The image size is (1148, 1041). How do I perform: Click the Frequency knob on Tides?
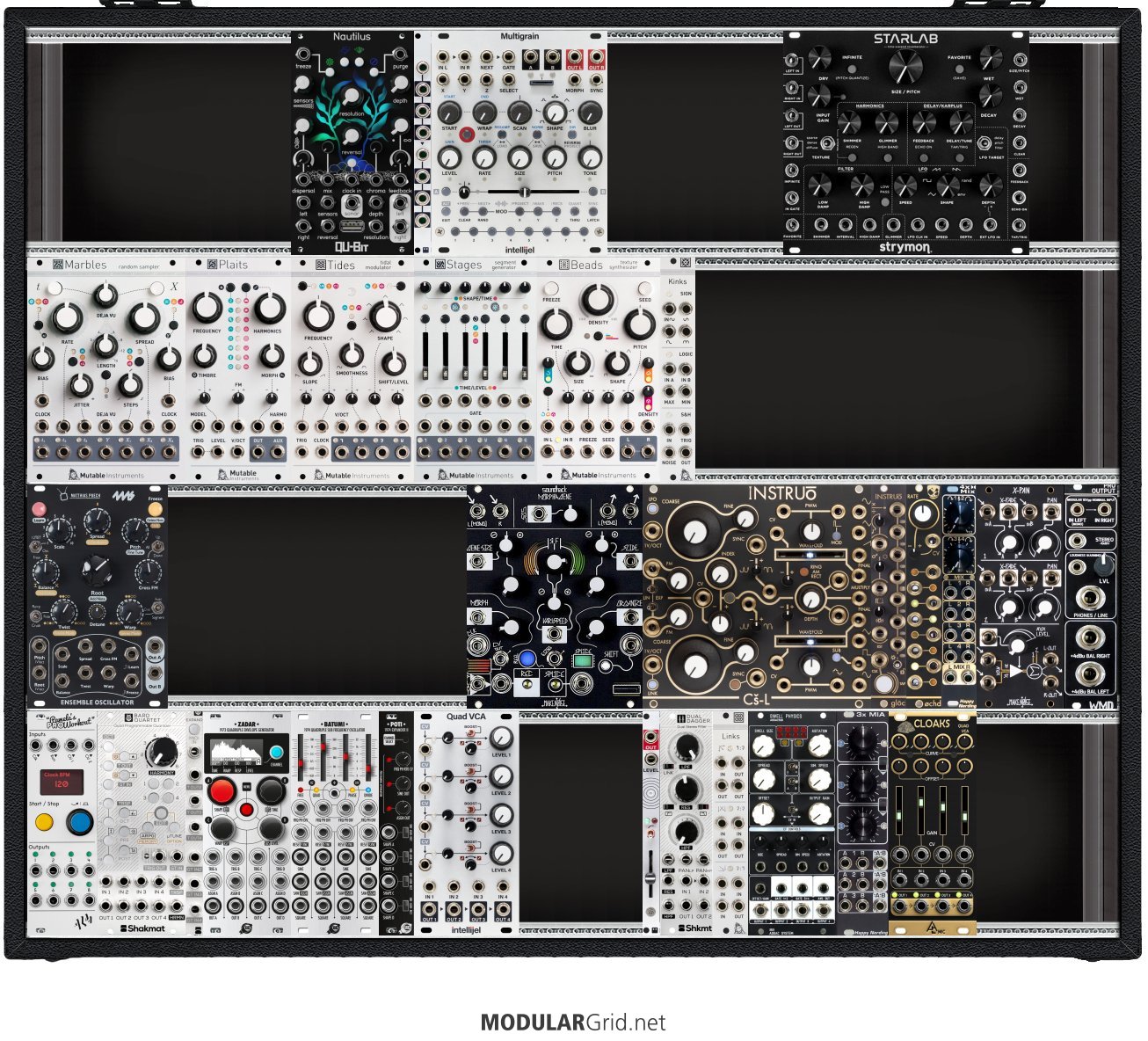318,316
